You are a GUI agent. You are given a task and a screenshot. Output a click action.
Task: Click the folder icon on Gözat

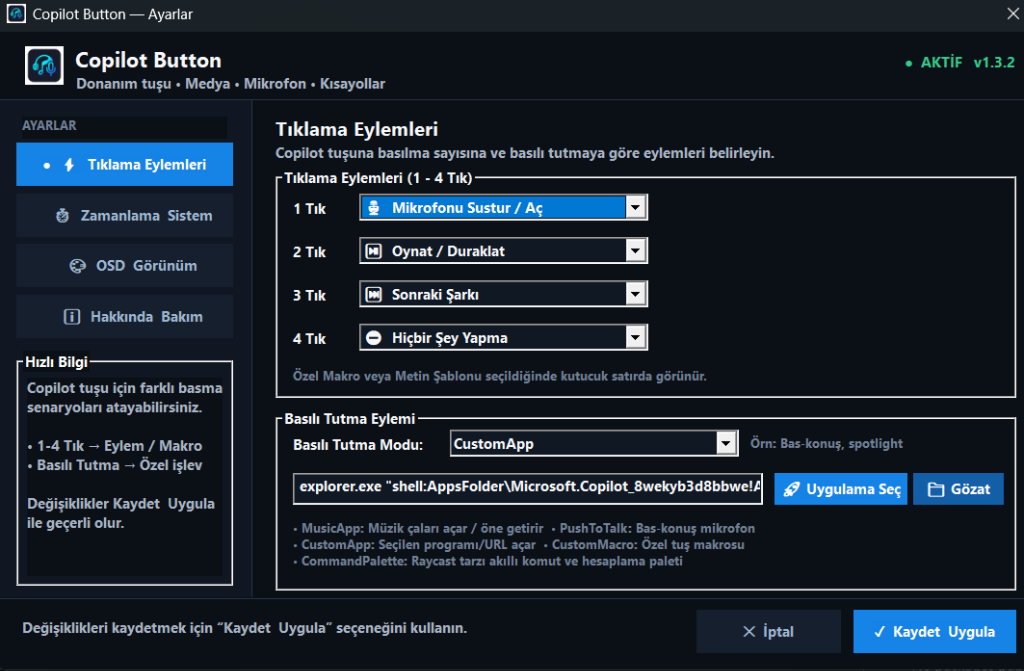point(936,489)
